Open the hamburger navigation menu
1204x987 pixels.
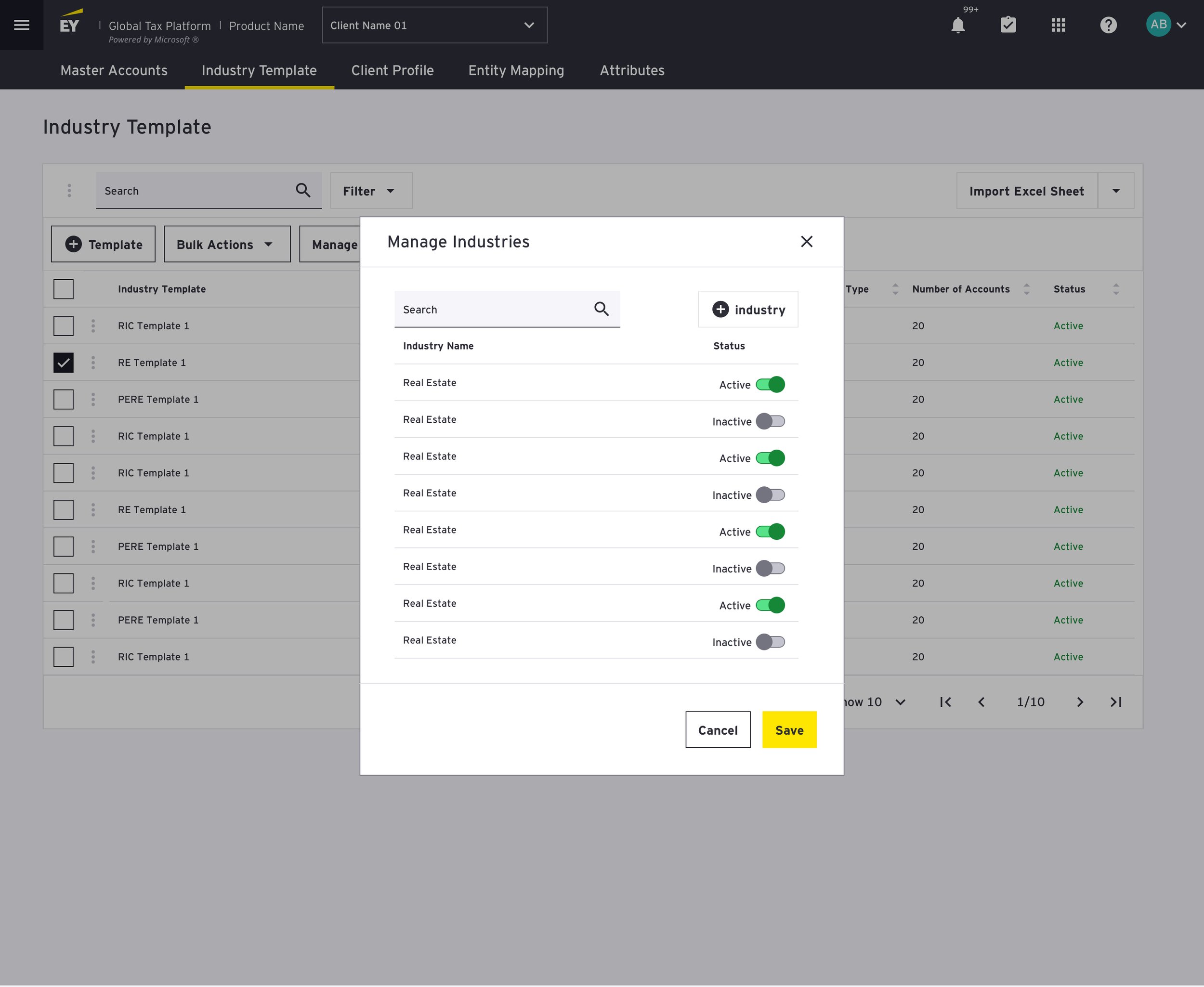(x=22, y=25)
